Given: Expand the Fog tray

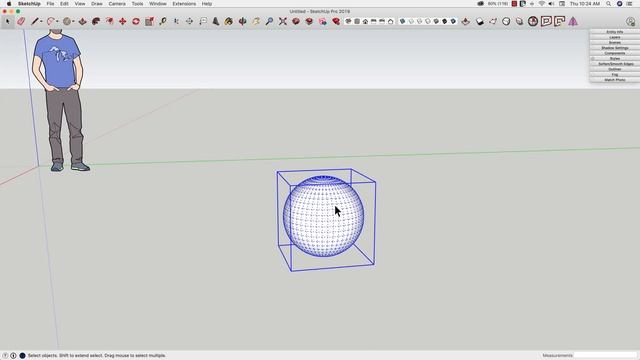Looking at the screenshot, I should click(615, 74).
